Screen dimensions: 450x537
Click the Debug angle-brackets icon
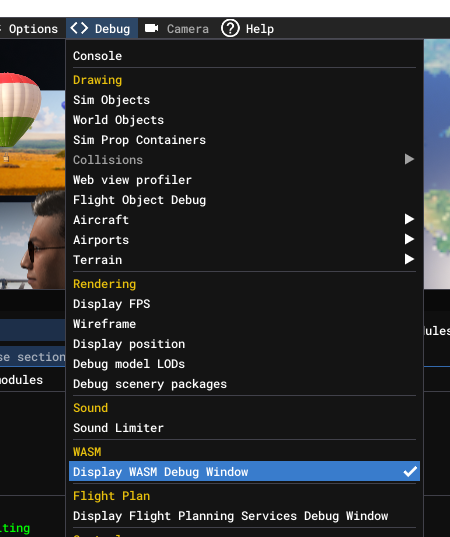[x=79, y=28]
